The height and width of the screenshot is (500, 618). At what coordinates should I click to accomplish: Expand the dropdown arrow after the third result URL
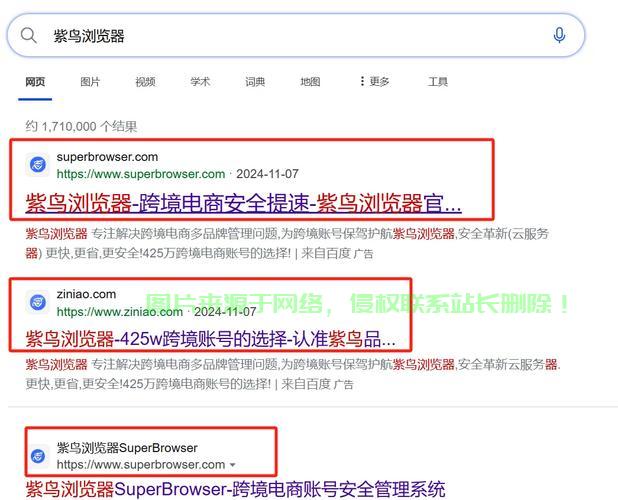[x=233, y=465]
